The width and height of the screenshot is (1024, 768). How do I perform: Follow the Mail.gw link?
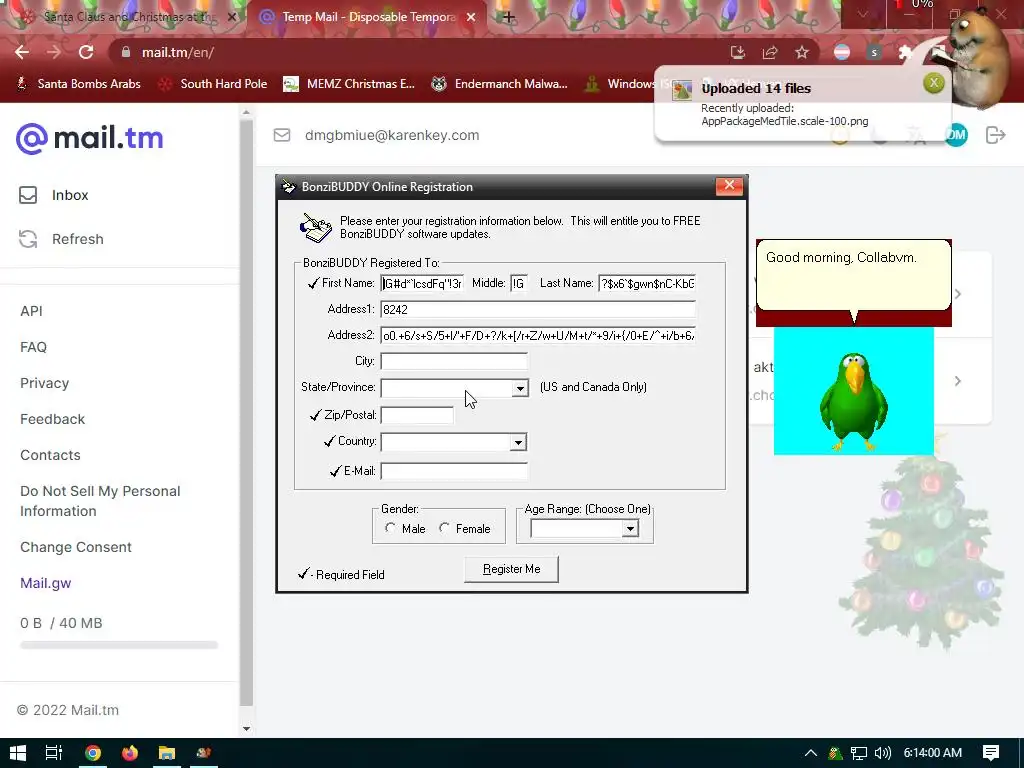46,583
